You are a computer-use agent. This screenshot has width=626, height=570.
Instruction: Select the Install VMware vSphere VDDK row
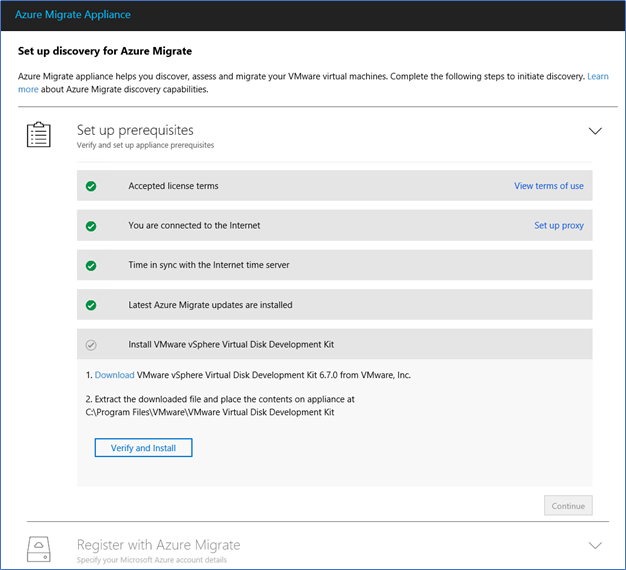click(335, 344)
